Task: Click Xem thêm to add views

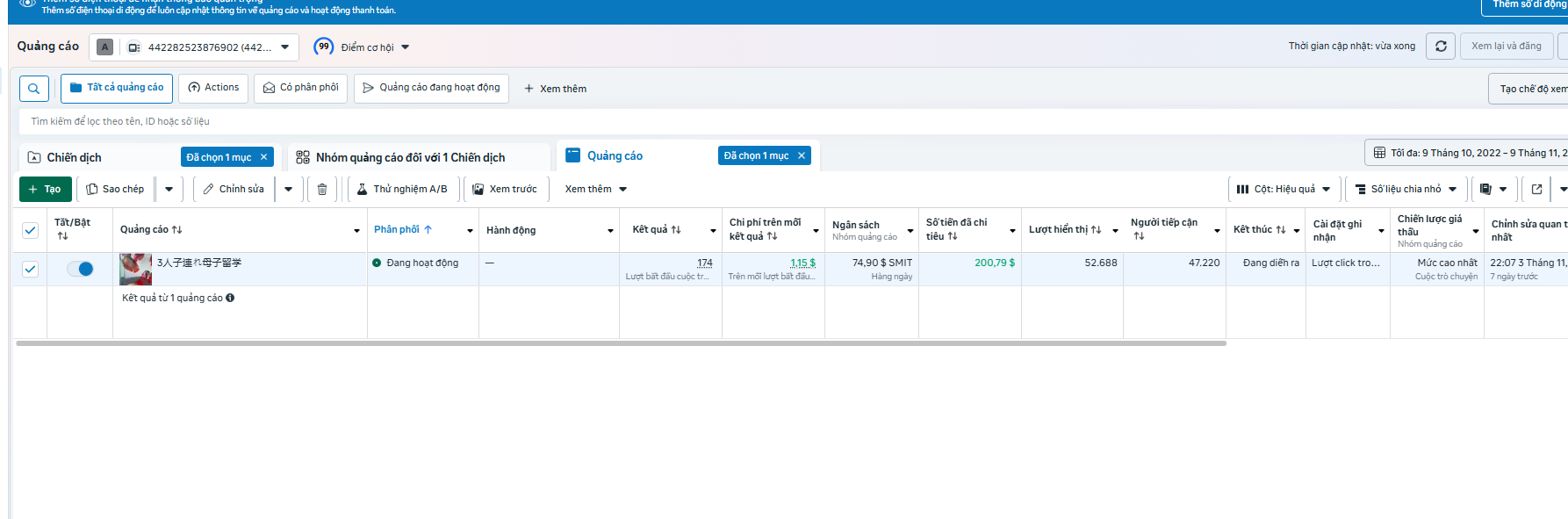Action: tap(555, 89)
